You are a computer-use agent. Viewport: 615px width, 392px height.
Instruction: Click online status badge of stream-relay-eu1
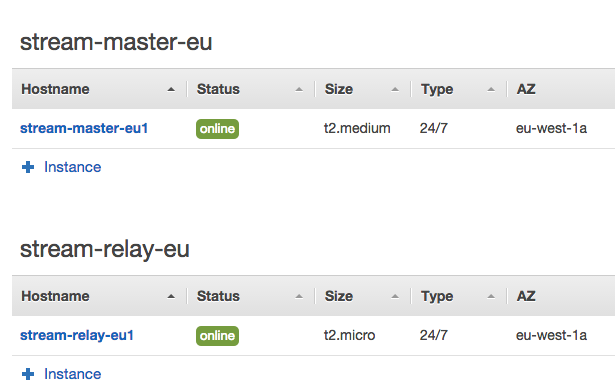tap(217, 336)
